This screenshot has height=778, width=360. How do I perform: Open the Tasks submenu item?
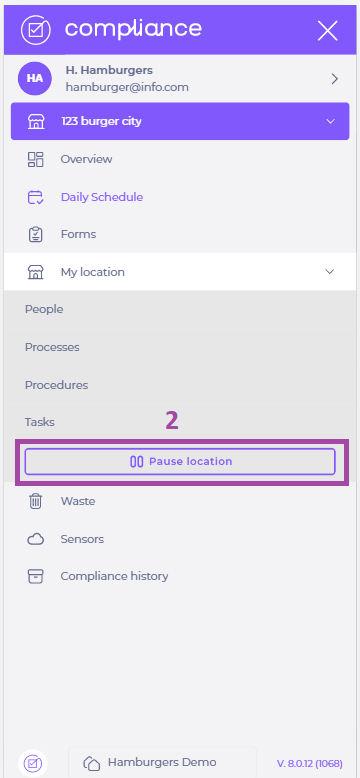[x=40, y=422]
